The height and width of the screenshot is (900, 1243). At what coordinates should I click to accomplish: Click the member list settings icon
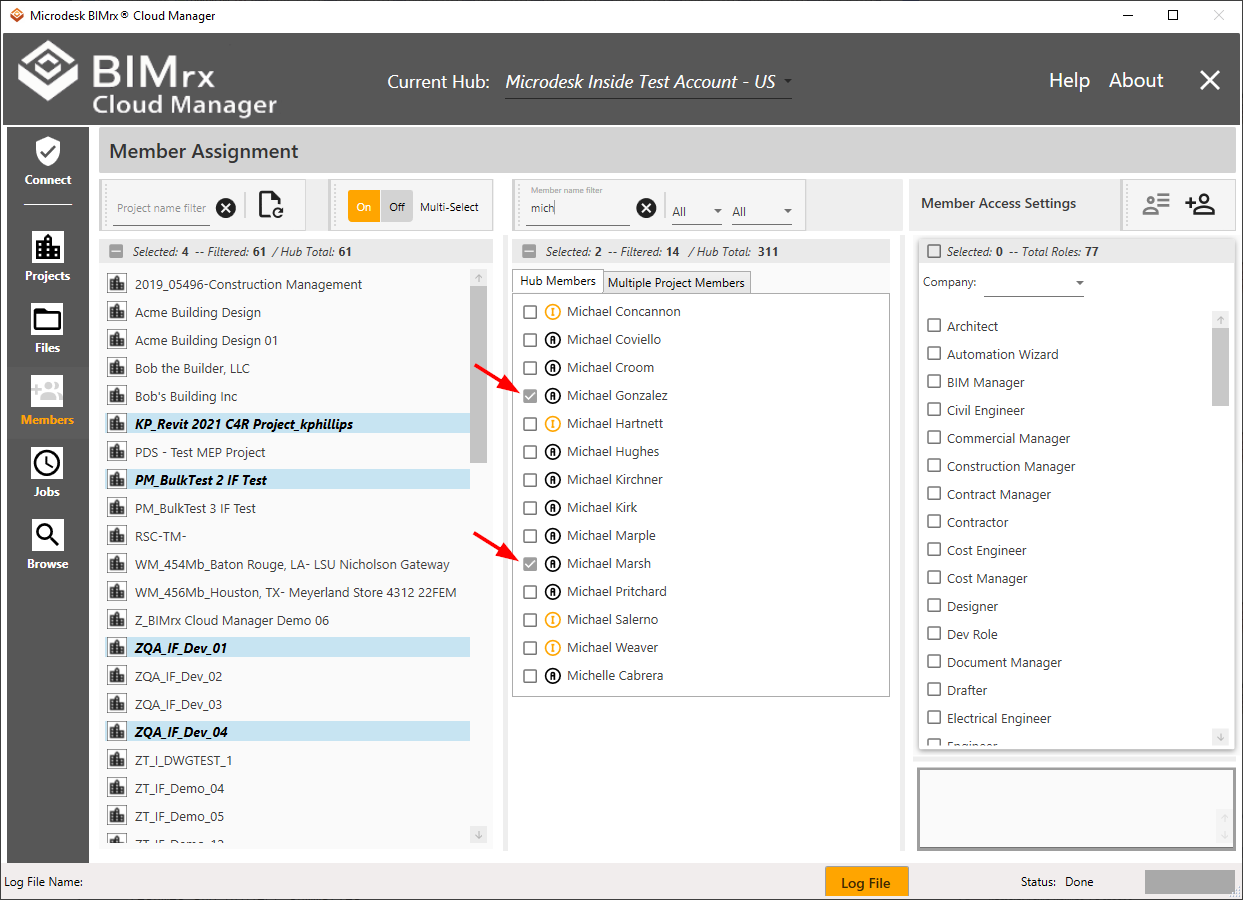(1156, 204)
